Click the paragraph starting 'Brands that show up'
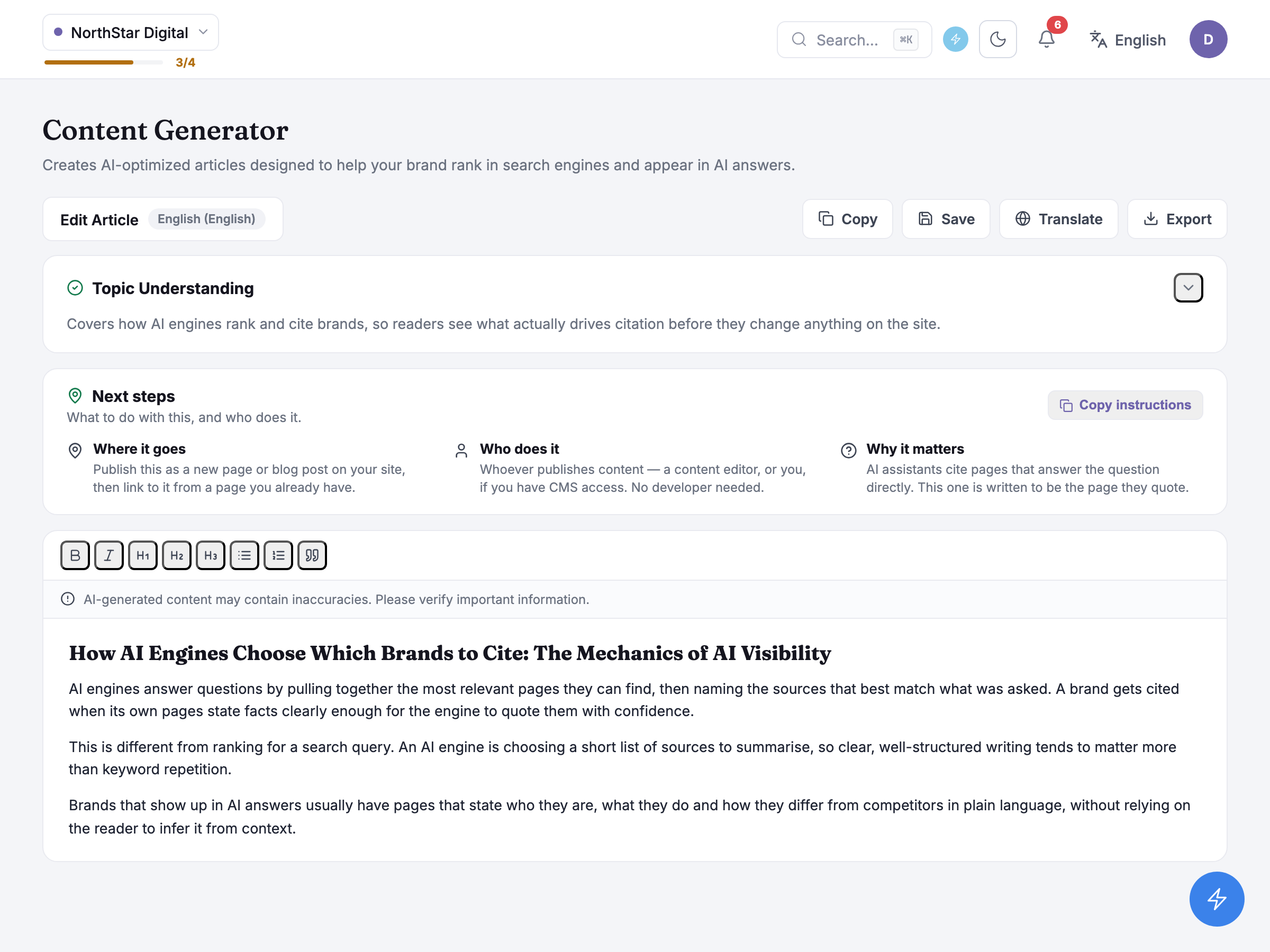This screenshot has width=1270, height=952. (629, 817)
